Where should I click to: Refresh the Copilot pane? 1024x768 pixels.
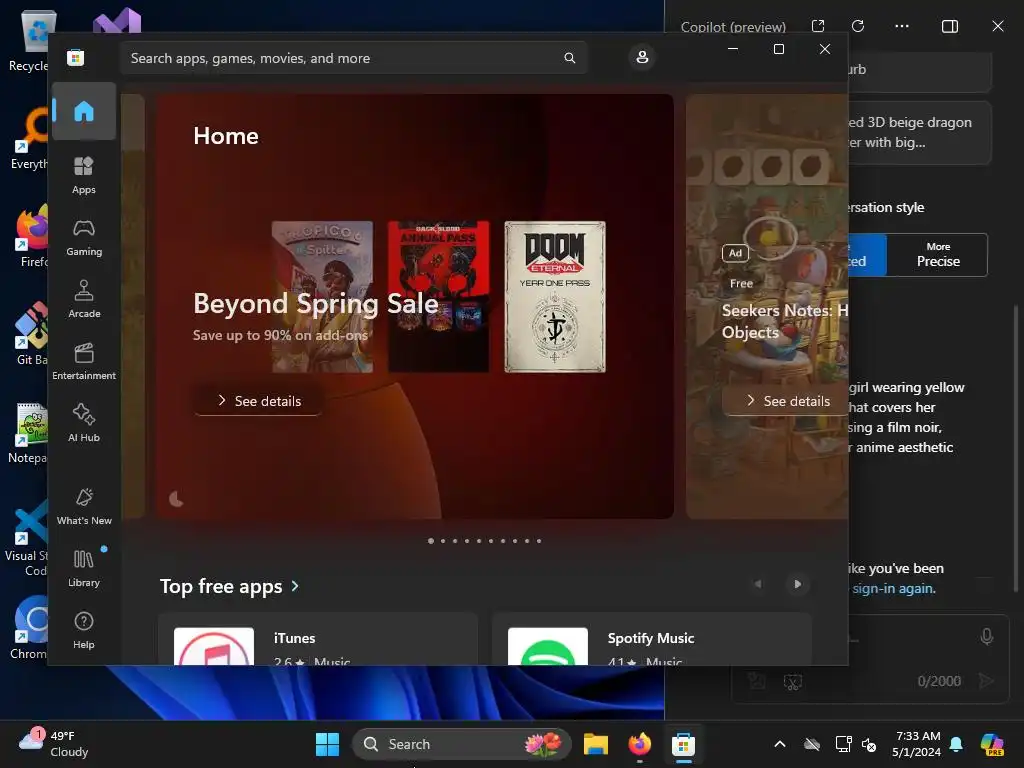coord(858,26)
